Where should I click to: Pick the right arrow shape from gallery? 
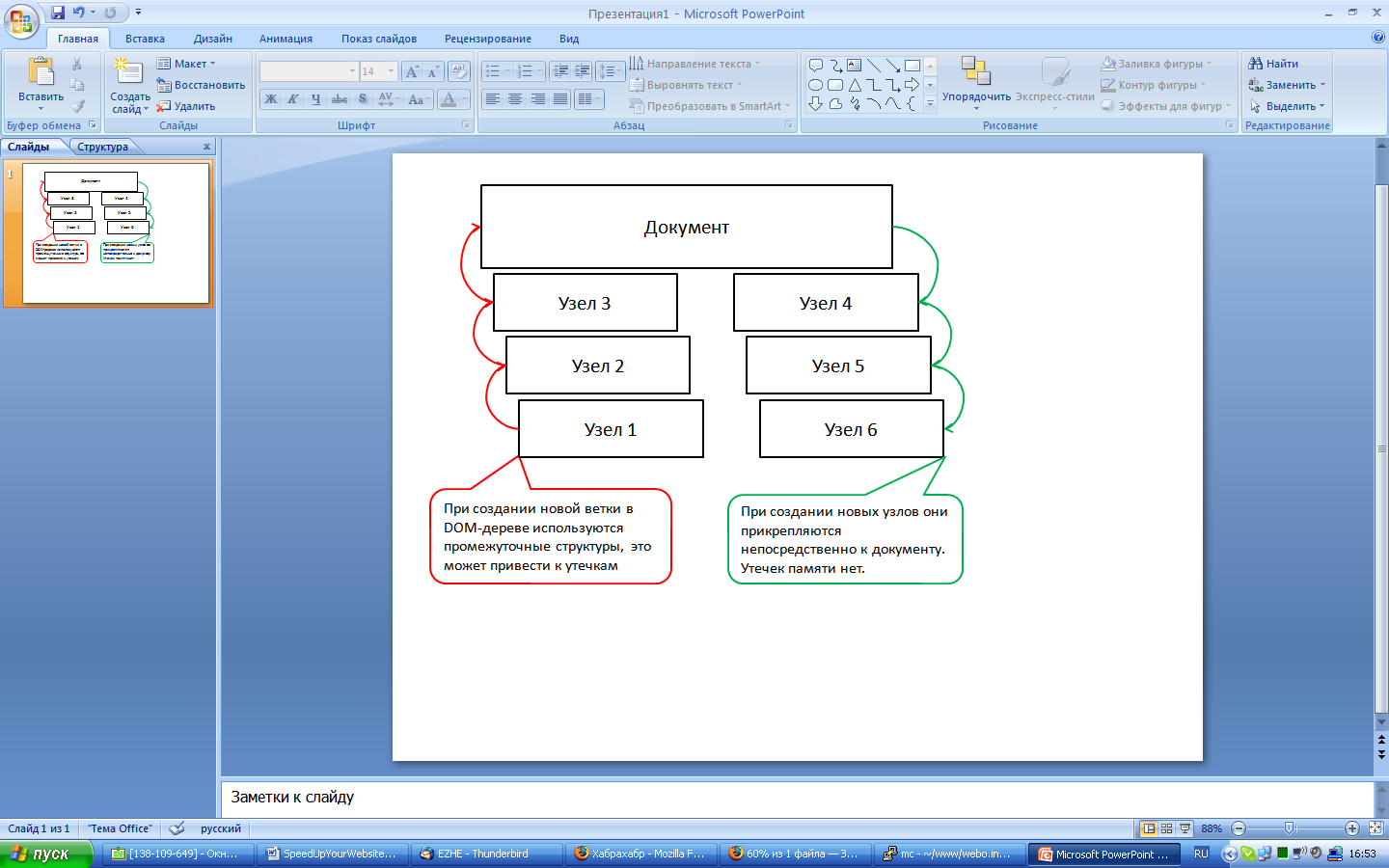[x=912, y=85]
